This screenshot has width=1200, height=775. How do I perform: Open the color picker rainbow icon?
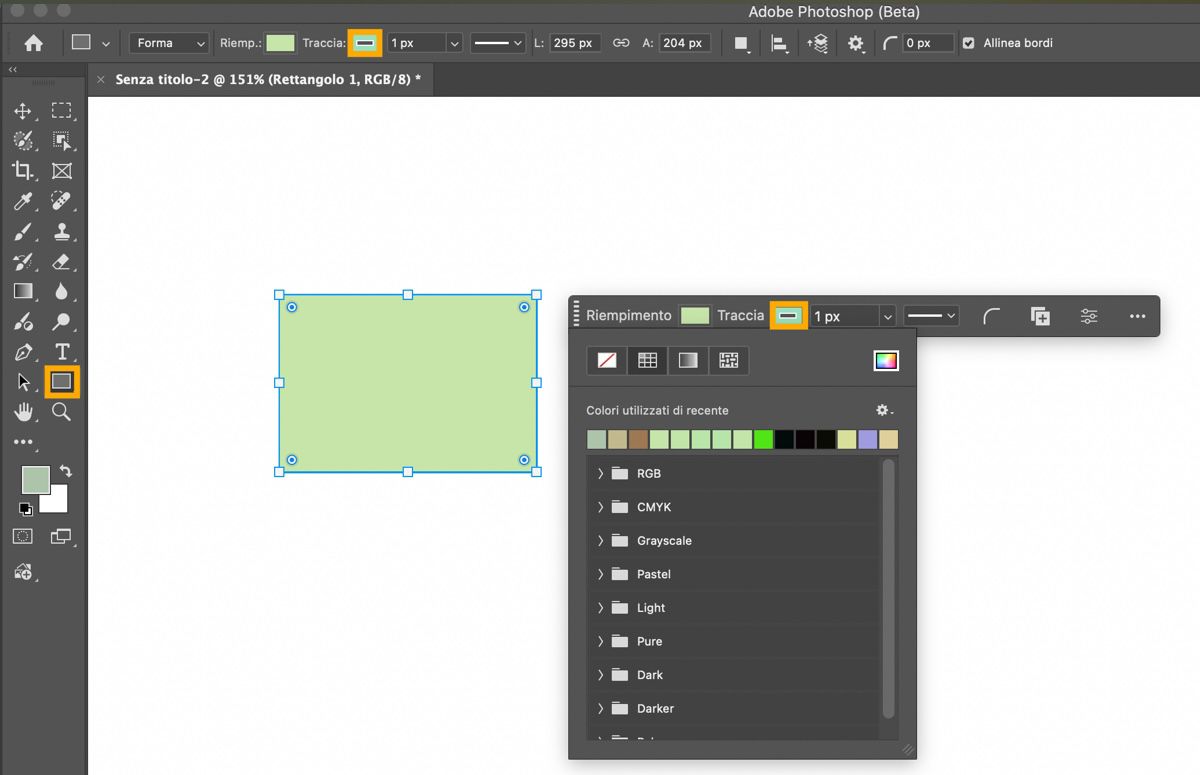(886, 361)
